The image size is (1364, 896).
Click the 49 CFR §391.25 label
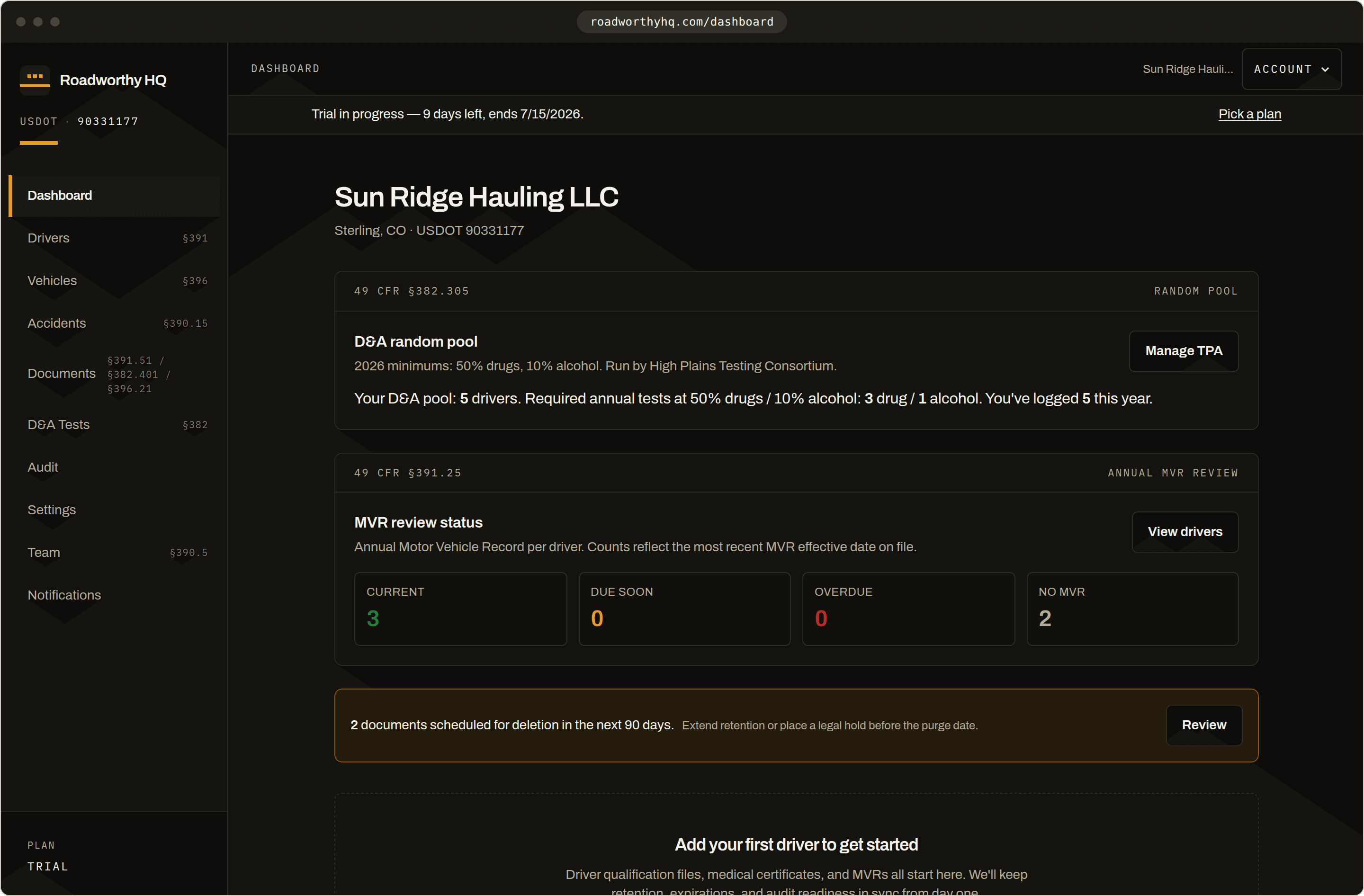coord(407,473)
